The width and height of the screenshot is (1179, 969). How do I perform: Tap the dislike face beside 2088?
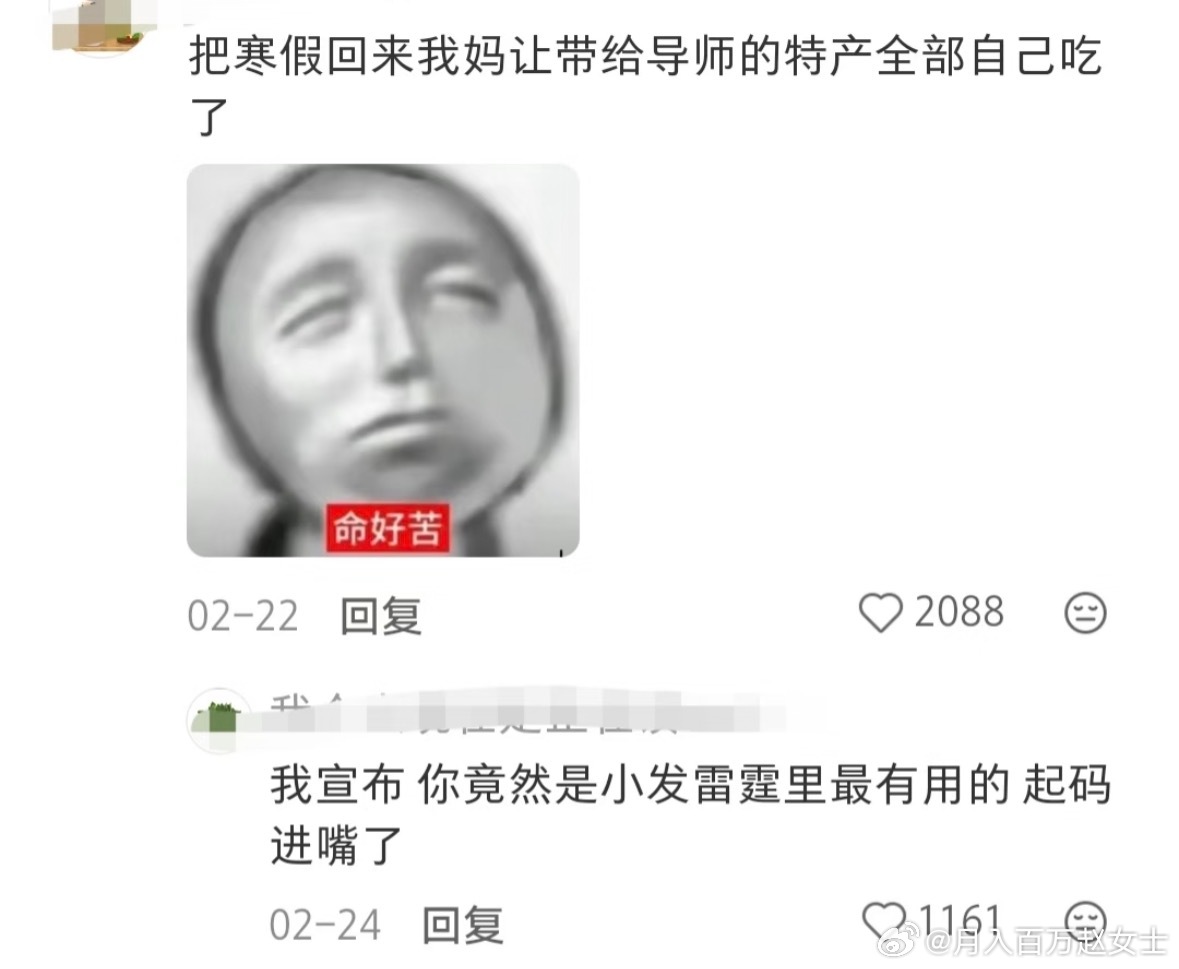[x=1086, y=613]
